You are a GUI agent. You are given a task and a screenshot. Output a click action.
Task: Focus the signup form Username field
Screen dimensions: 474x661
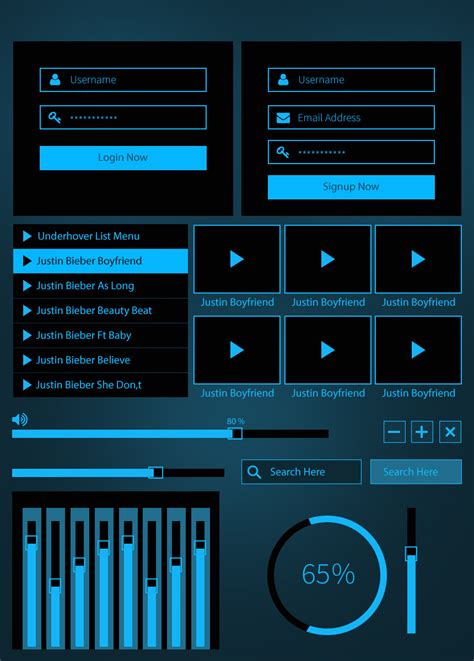pos(351,80)
